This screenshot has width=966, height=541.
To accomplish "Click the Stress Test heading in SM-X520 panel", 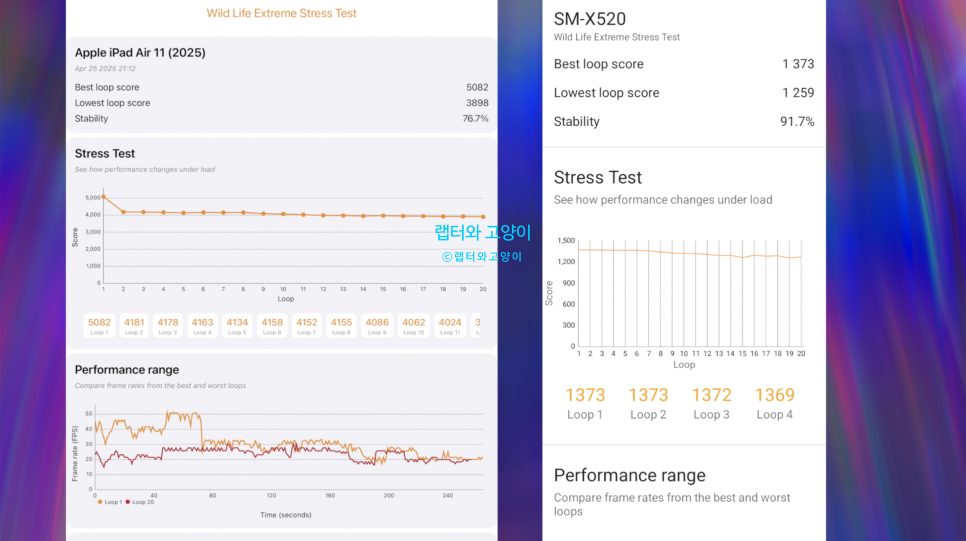I will (598, 177).
